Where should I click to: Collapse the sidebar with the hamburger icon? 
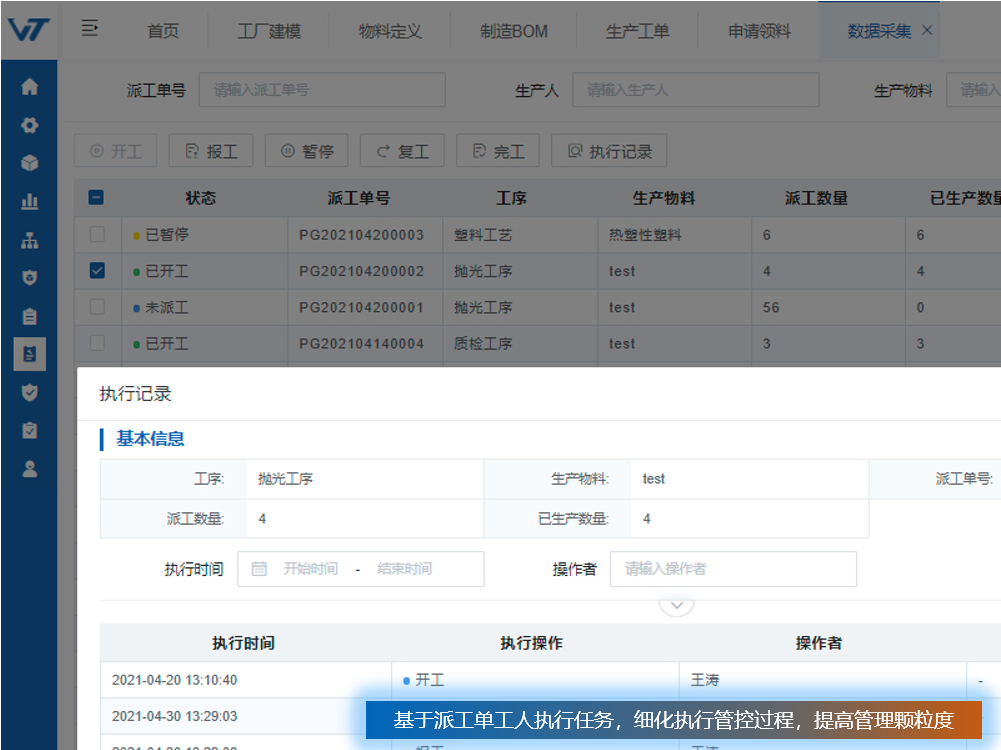pyautogui.click(x=90, y=29)
